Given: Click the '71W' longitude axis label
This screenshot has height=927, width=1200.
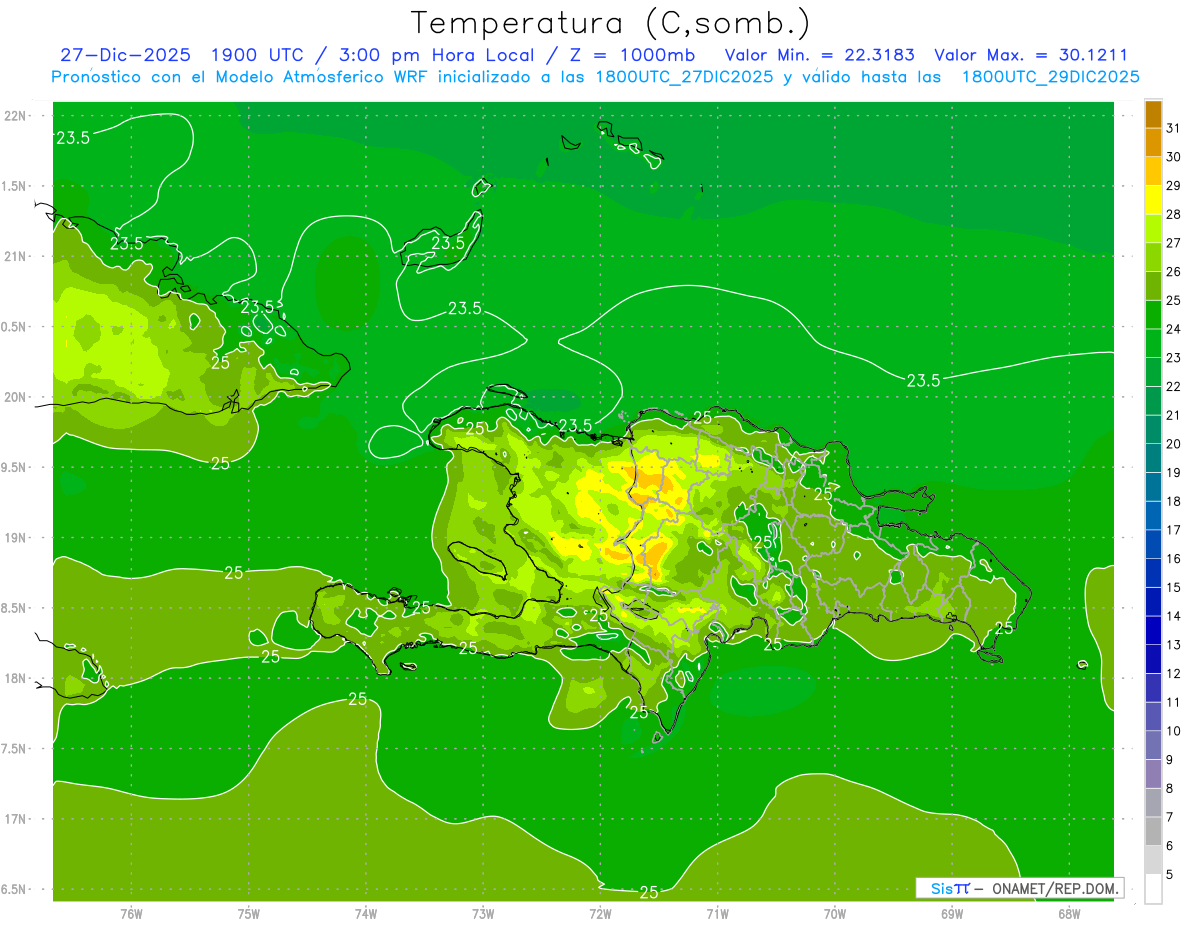Looking at the screenshot, I should coord(717,914).
